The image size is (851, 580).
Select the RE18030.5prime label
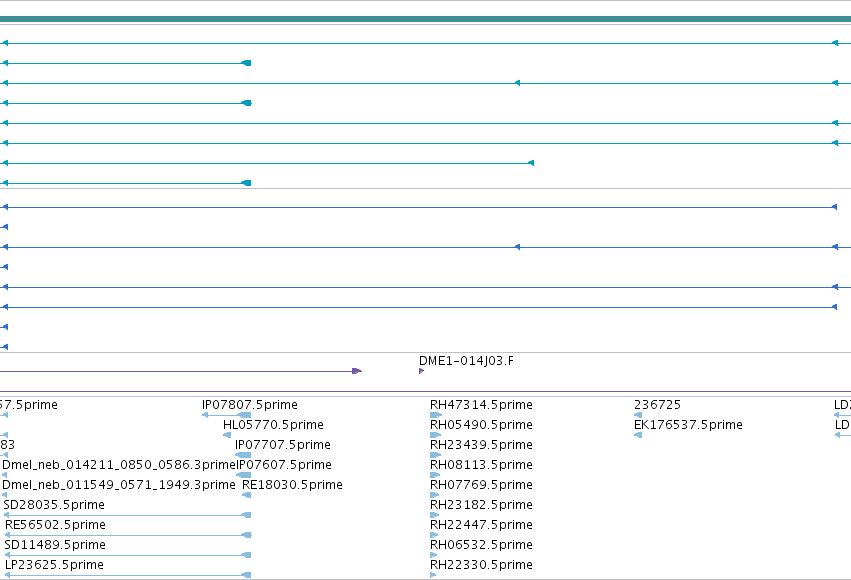coord(292,485)
